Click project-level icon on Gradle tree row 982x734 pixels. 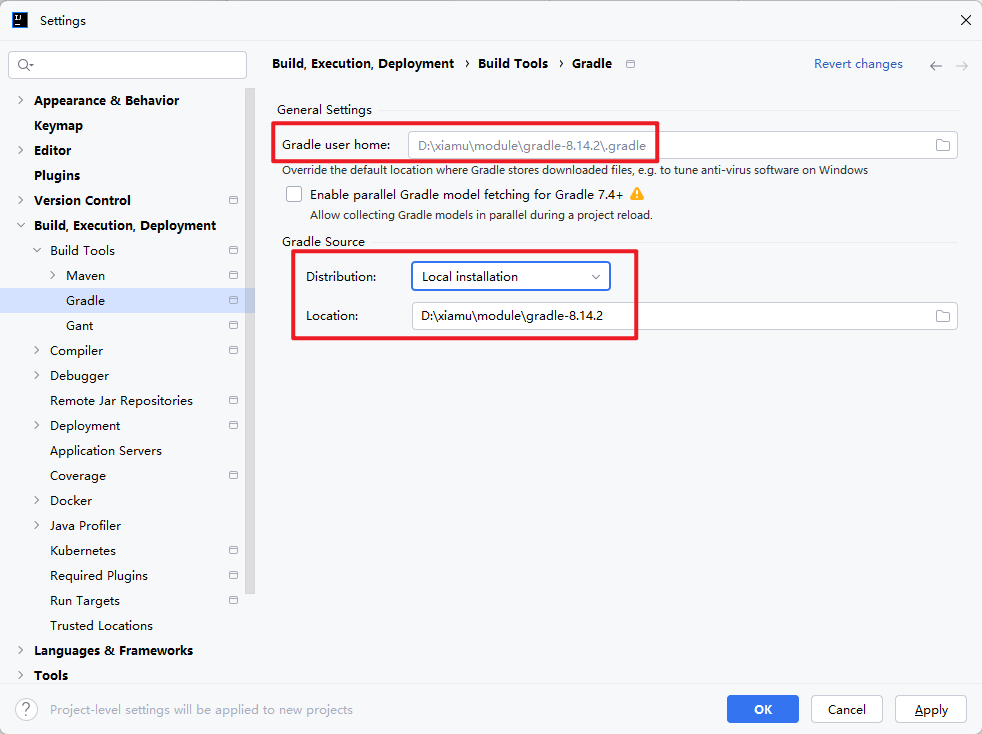(234, 301)
